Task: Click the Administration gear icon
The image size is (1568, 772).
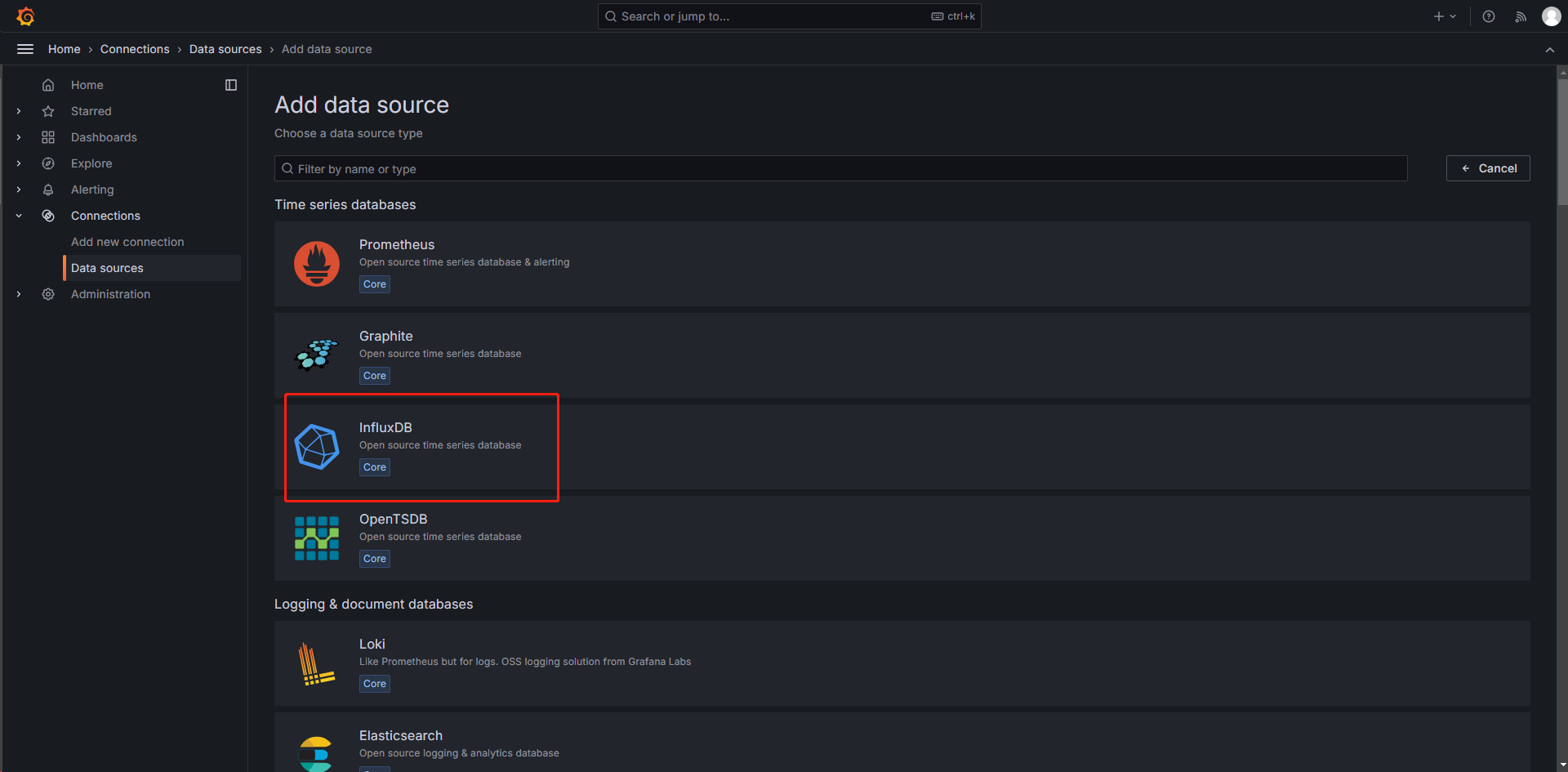Action: click(x=48, y=294)
